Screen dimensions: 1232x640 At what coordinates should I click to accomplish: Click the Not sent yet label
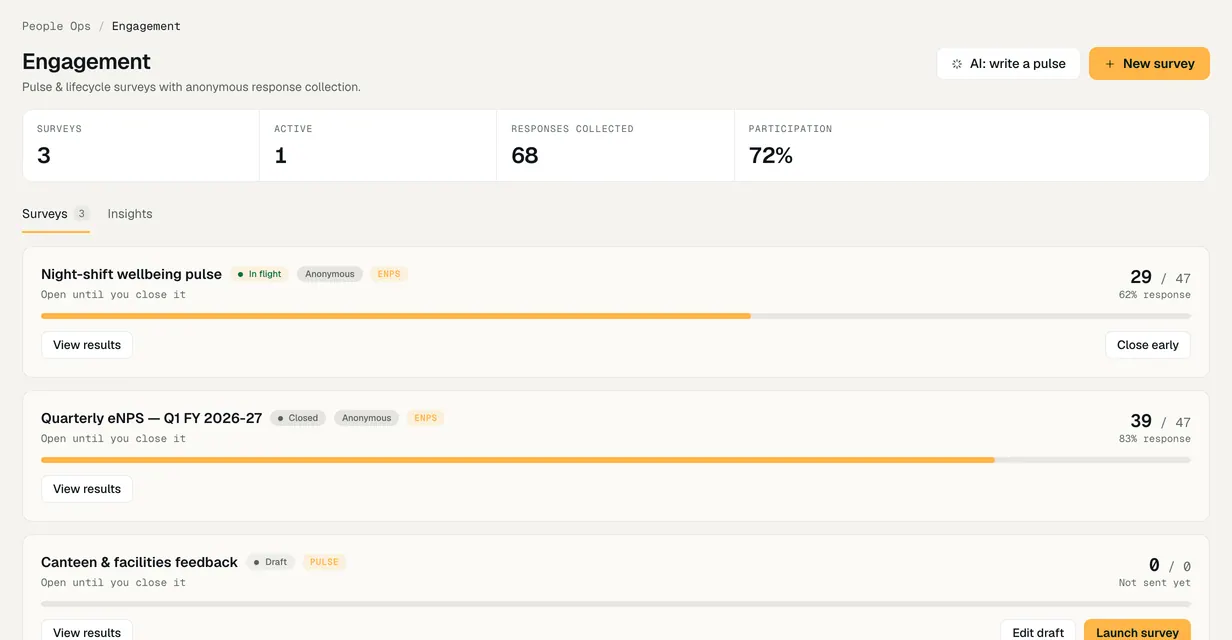pyautogui.click(x=1155, y=583)
